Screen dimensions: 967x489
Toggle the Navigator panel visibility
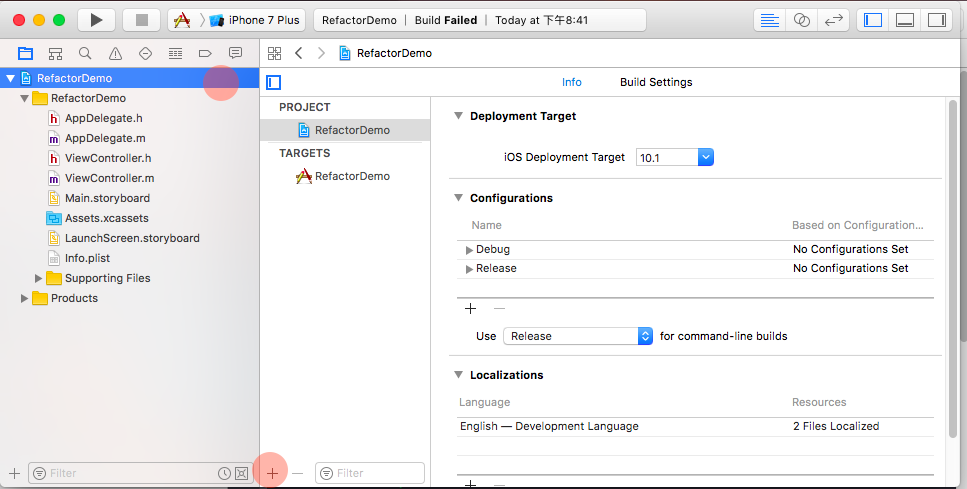[873, 20]
